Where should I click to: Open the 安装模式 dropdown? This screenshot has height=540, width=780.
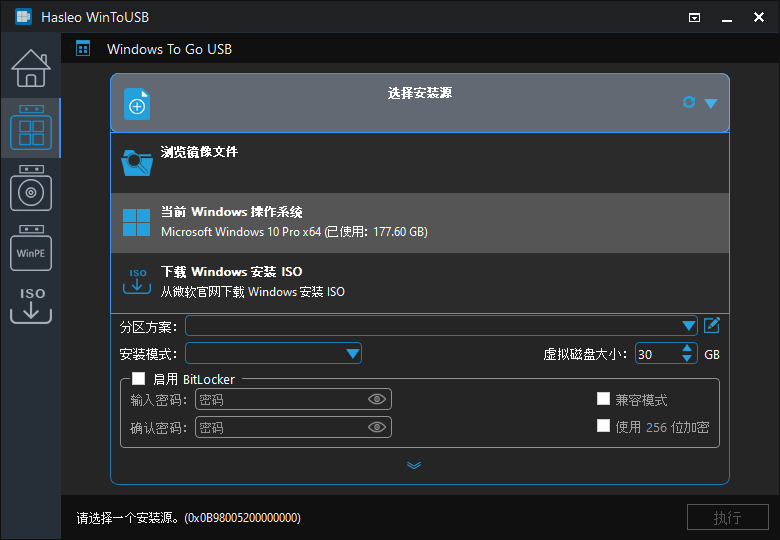tap(273, 354)
